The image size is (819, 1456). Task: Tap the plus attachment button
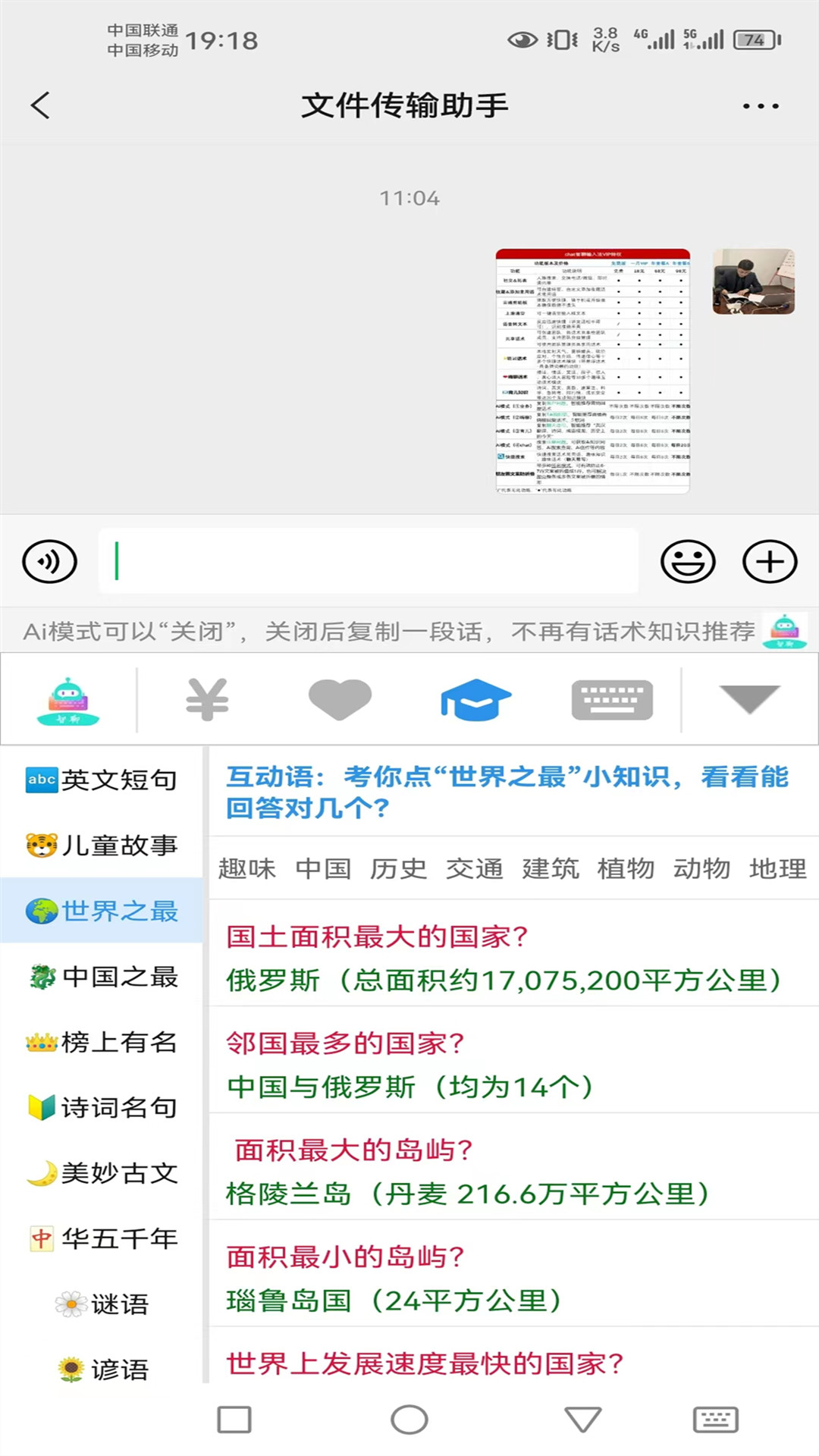pos(770,562)
